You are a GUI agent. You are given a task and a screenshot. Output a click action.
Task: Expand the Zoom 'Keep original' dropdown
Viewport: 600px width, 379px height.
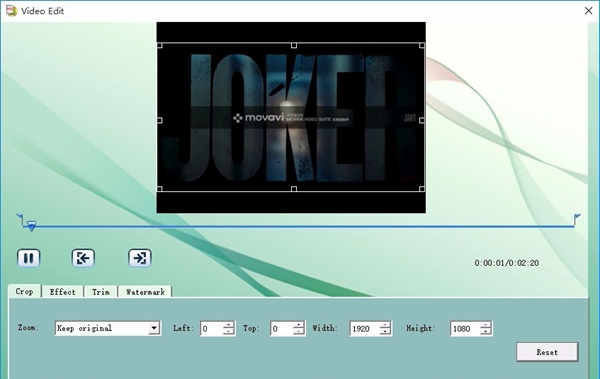tap(154, 328)
